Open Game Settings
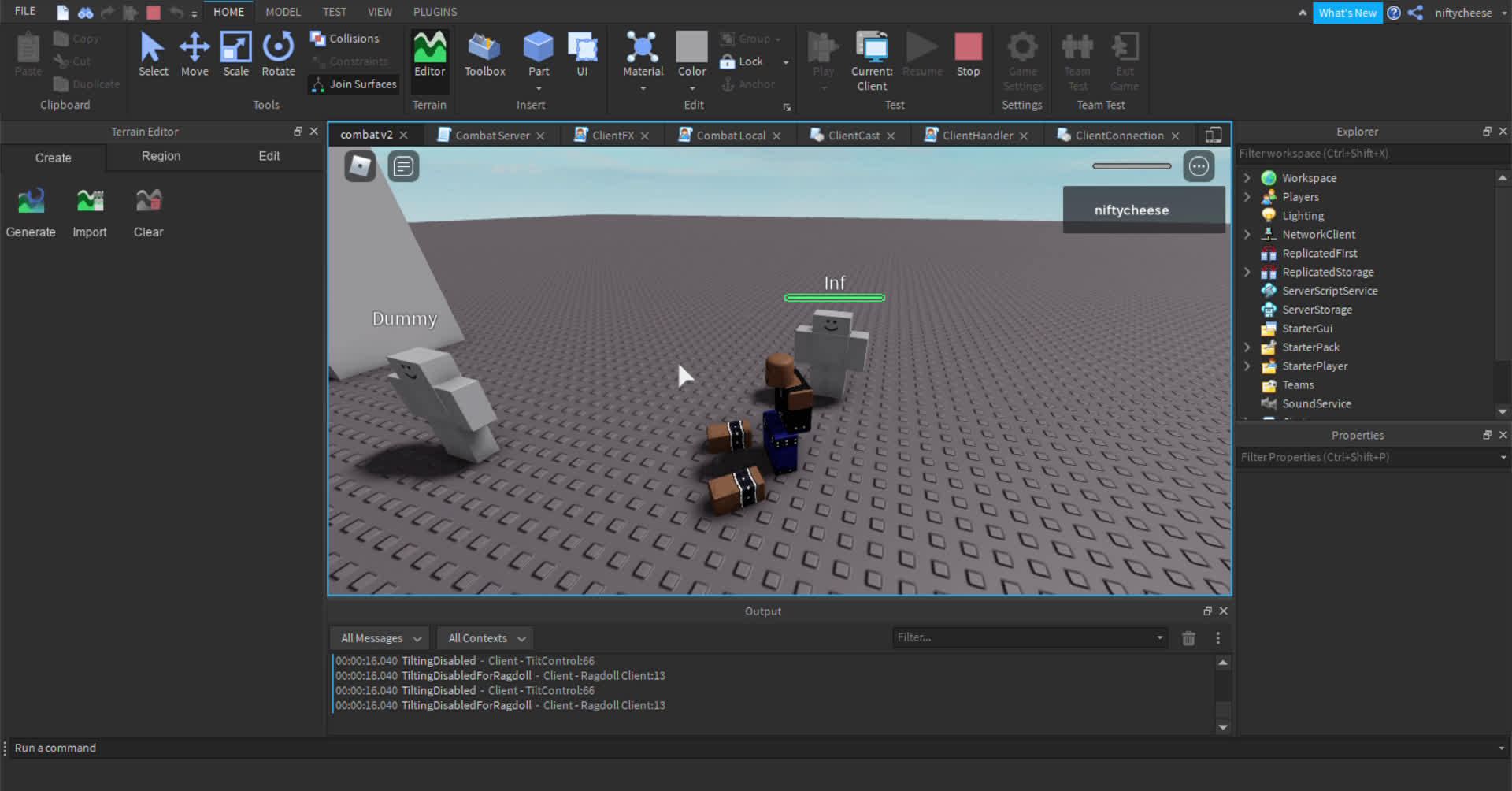This screenshot has width=1512, height=791. click(x=1021, y=59)
